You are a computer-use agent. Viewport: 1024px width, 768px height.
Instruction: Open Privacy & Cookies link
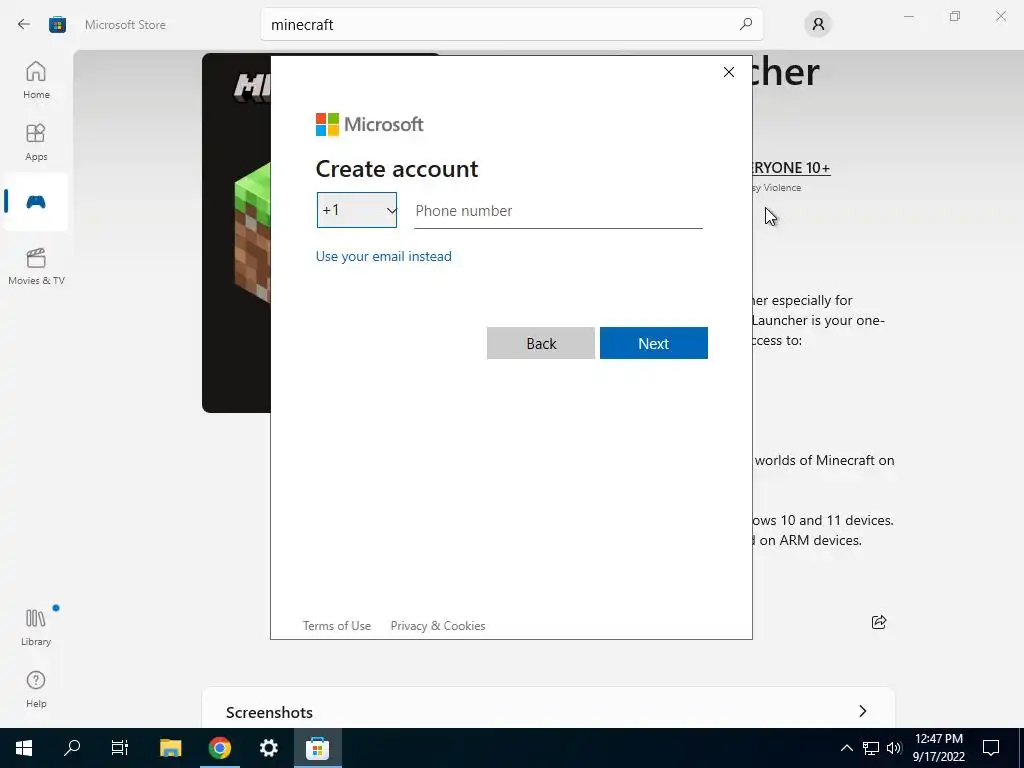coord(438,626)
